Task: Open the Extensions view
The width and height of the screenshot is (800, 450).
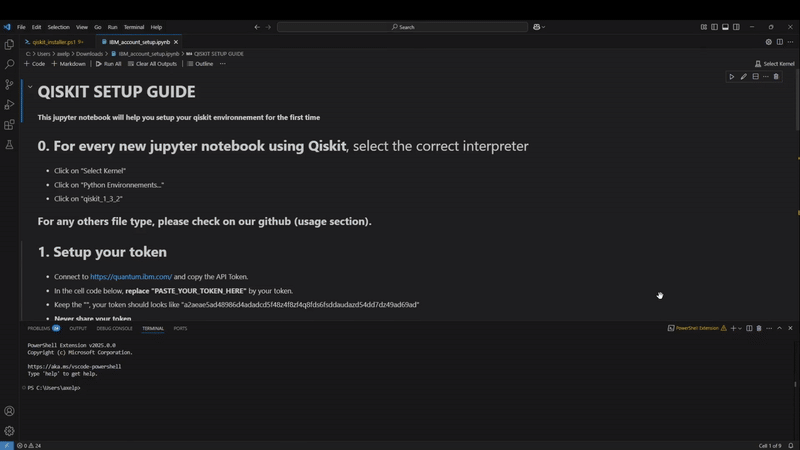Action: 9,124
